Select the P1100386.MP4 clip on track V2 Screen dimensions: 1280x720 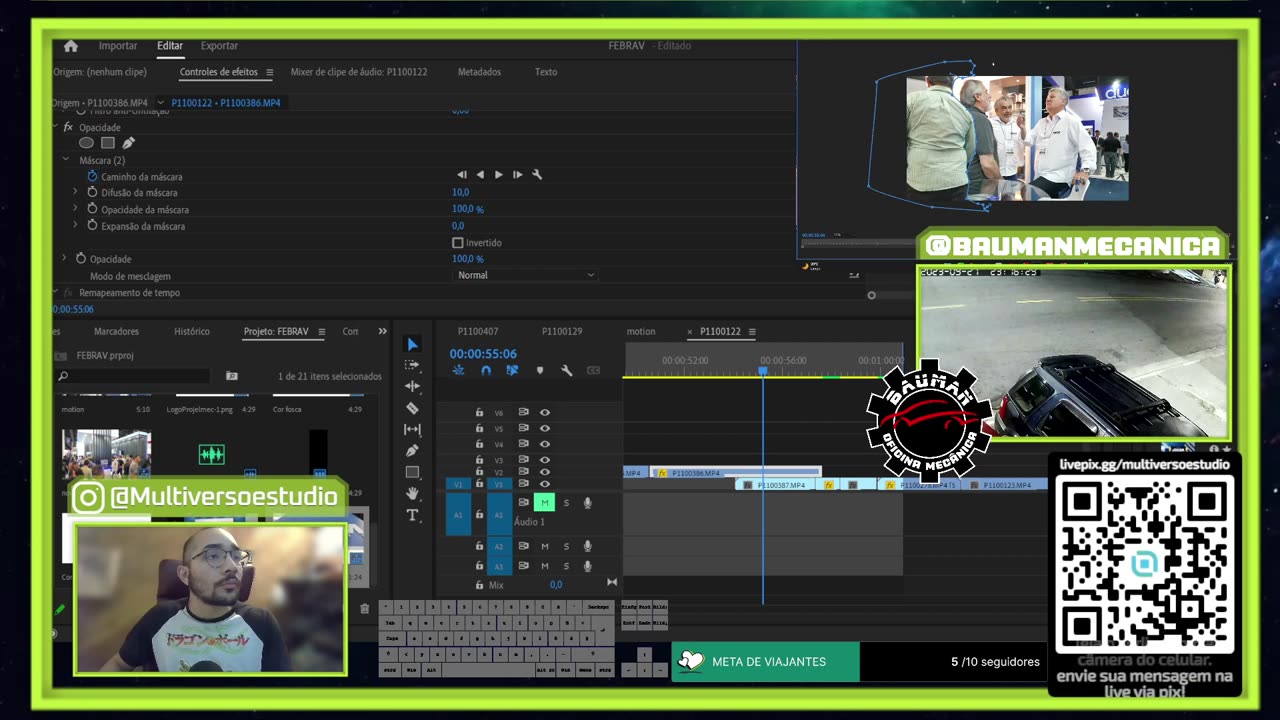pyautogui.click(x=735, y=472)
